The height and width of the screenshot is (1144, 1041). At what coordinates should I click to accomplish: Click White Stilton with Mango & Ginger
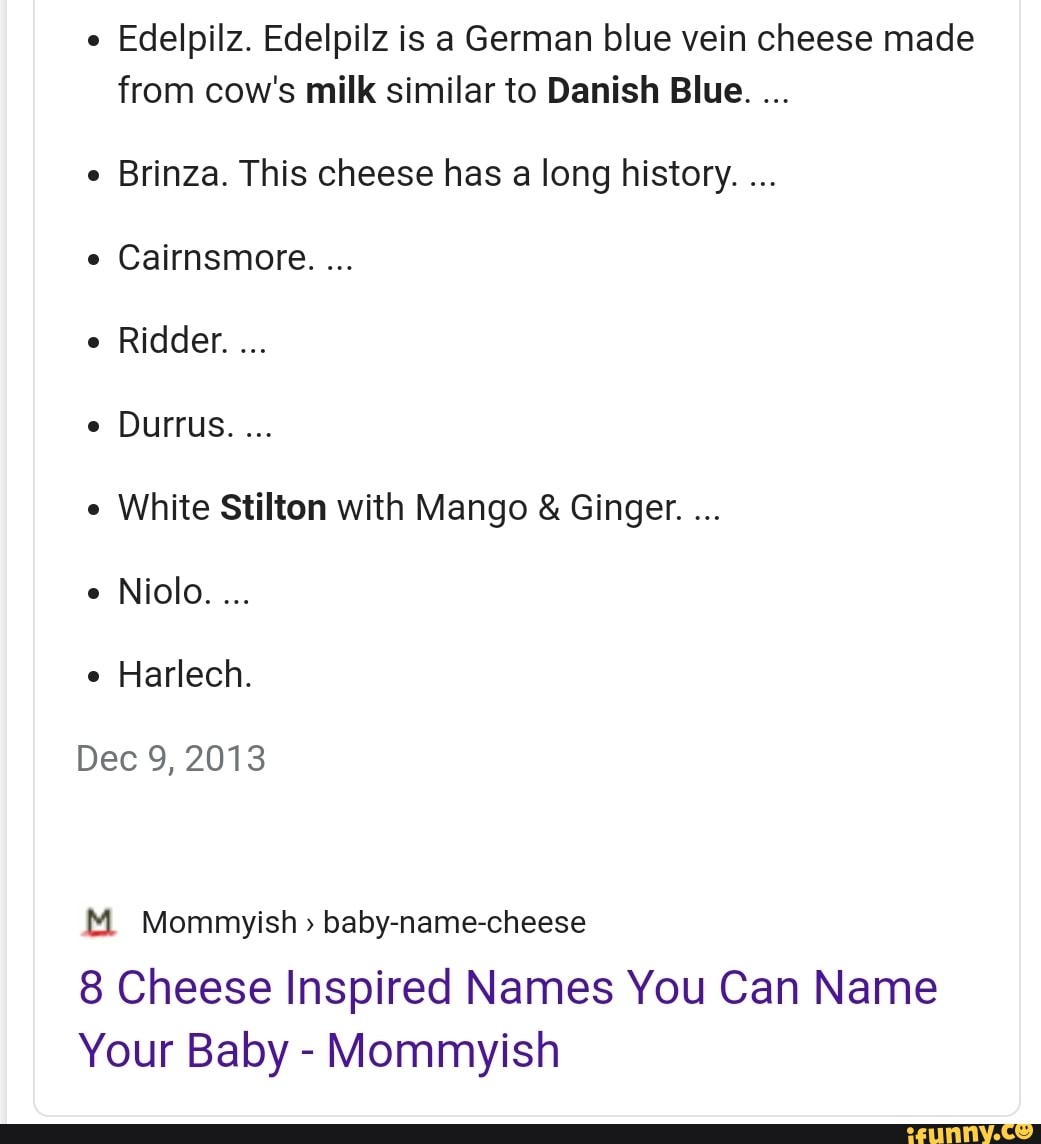click(x=399, y=508)
